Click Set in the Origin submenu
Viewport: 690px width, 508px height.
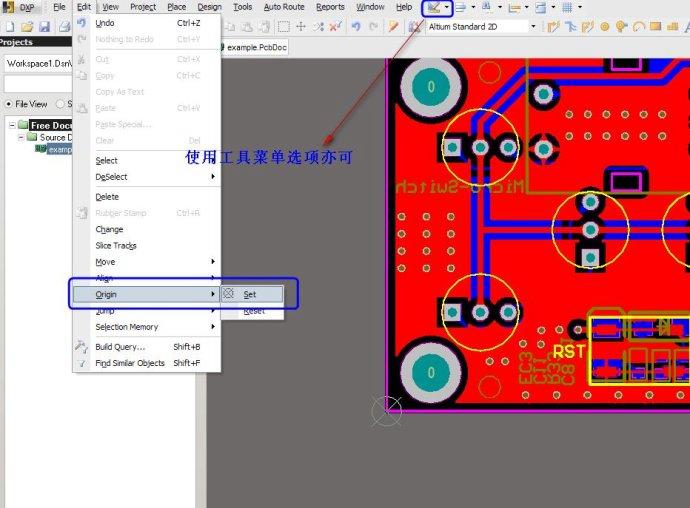pyautogui.click(x=252, y=294)
